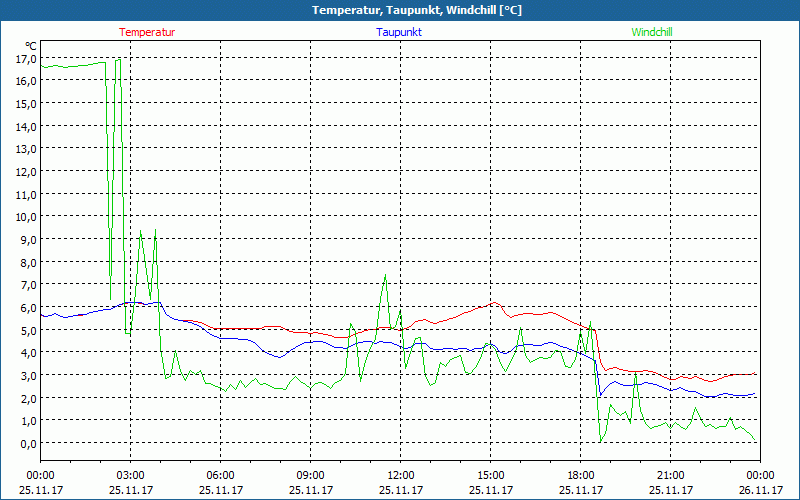This screenshot has height=500, width=800.
Task: Click the 5,0 y-axis value
Action: (x=29, y=330)
